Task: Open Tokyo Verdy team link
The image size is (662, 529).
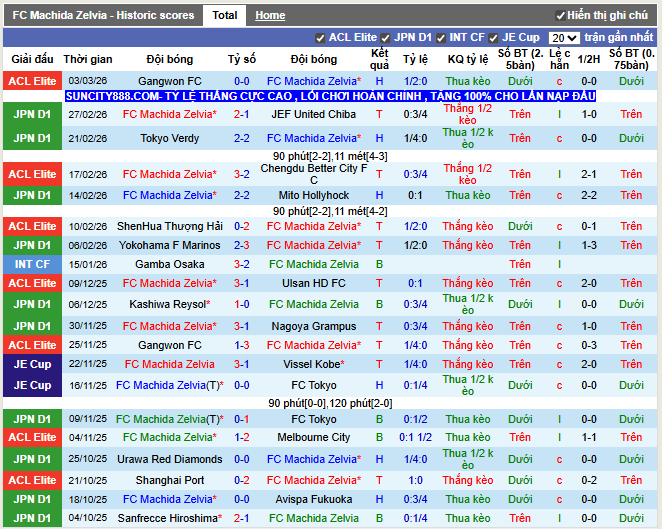Action: coord(170,138)
